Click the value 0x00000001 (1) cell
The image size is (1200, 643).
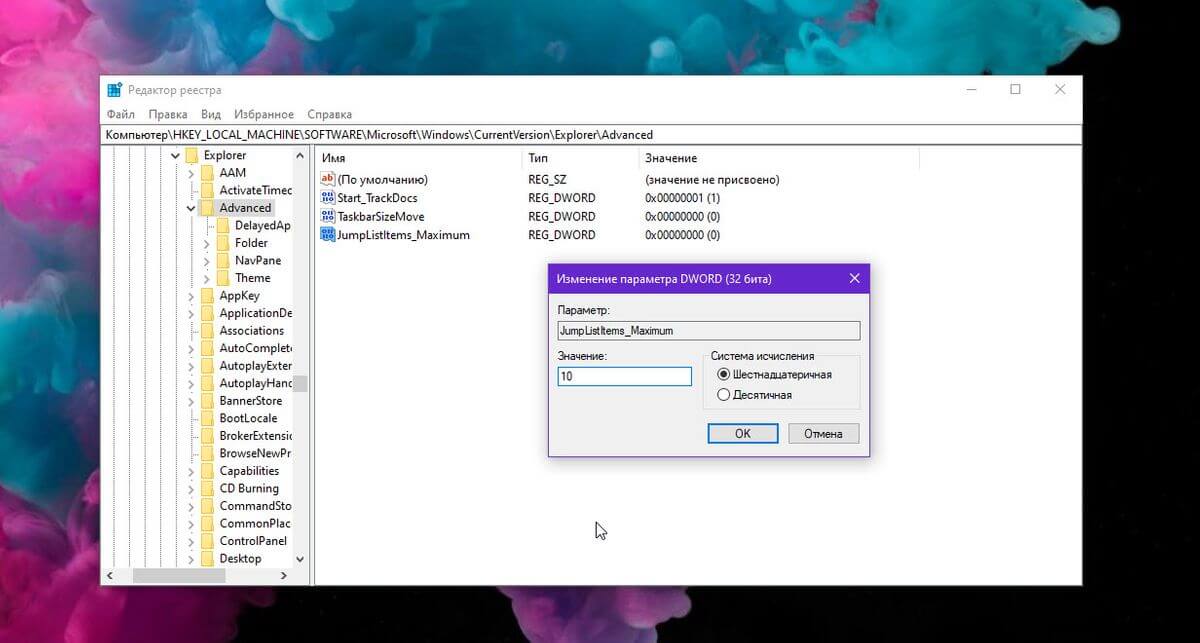point(682,198)
